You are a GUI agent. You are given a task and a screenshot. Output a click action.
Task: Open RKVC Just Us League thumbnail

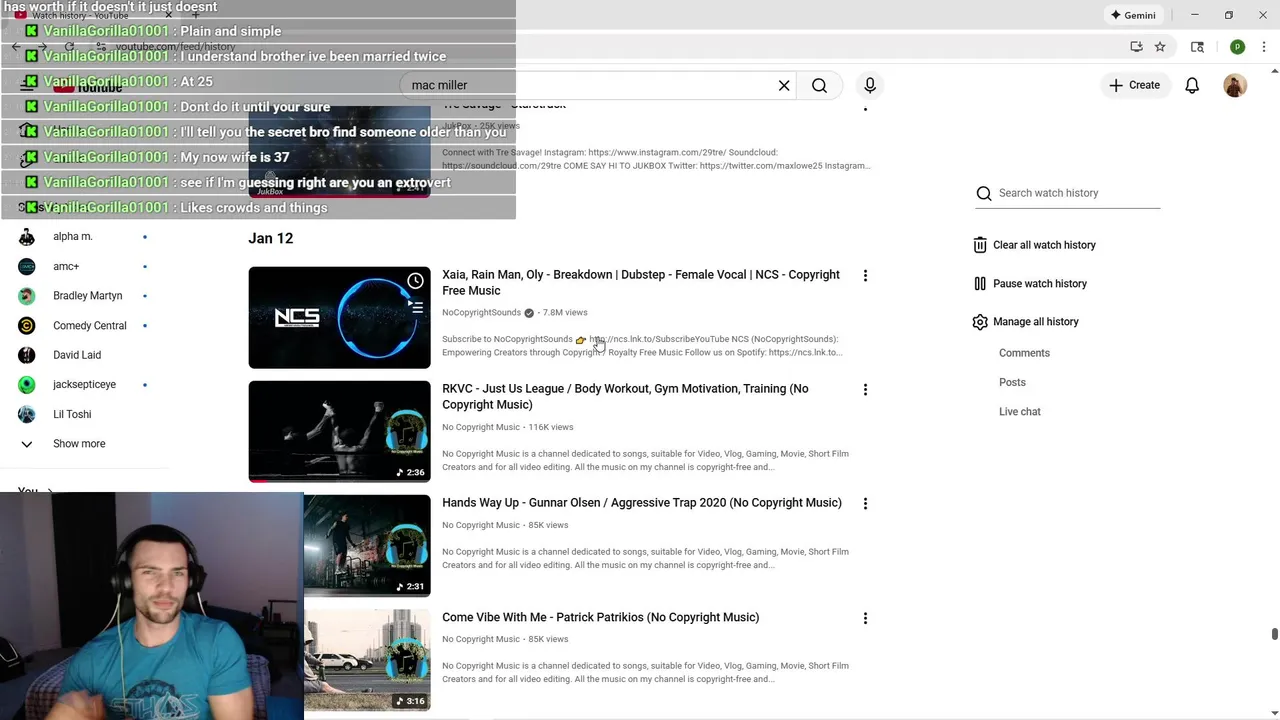click(339, 431)
